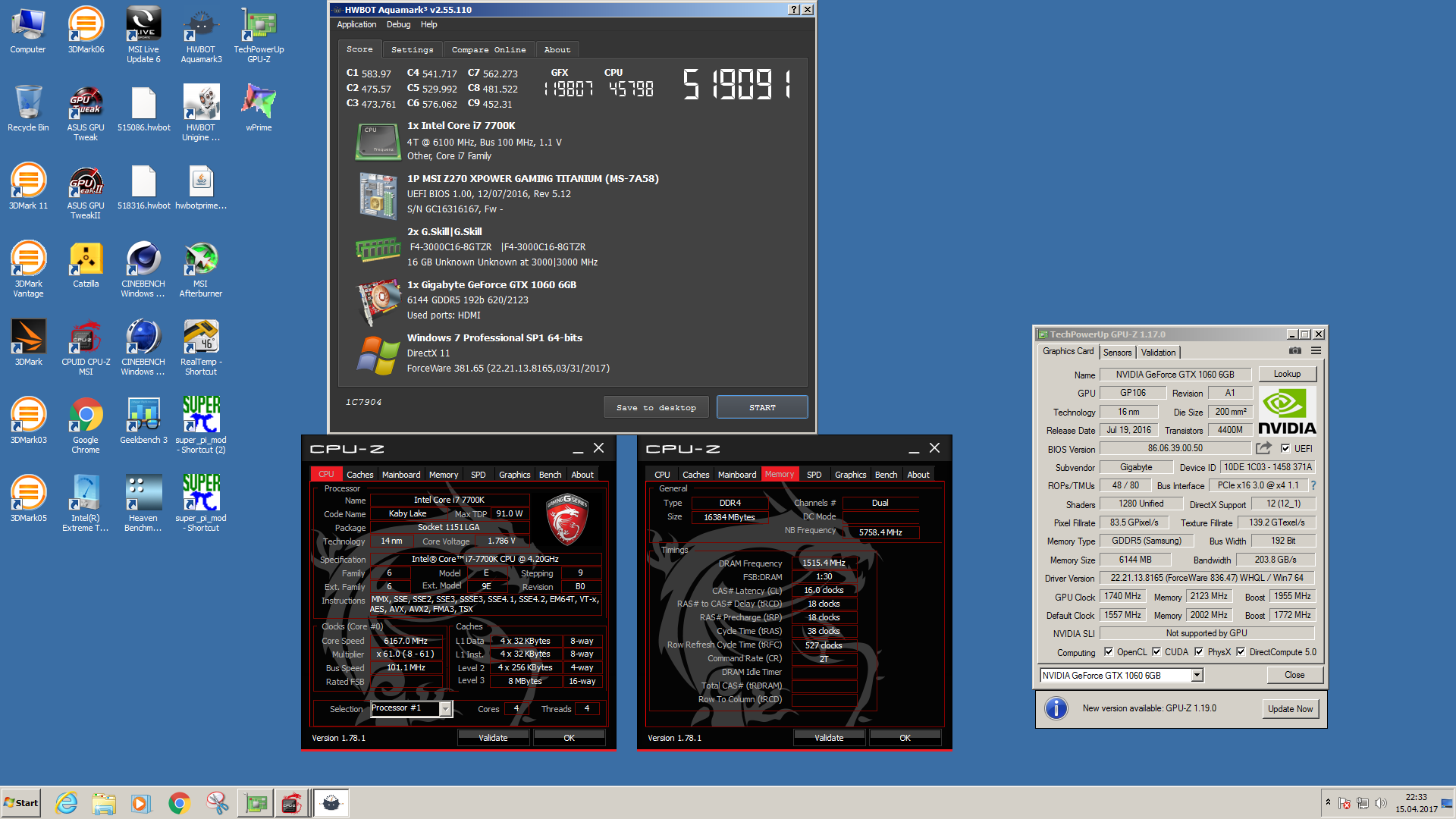Open the TechPowerUp GPU-Z desktop shortcut

(x=259, y=35)
